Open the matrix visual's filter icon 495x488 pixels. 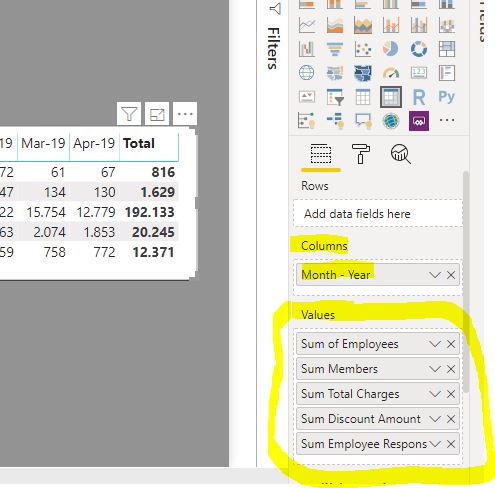coord(129,114)
